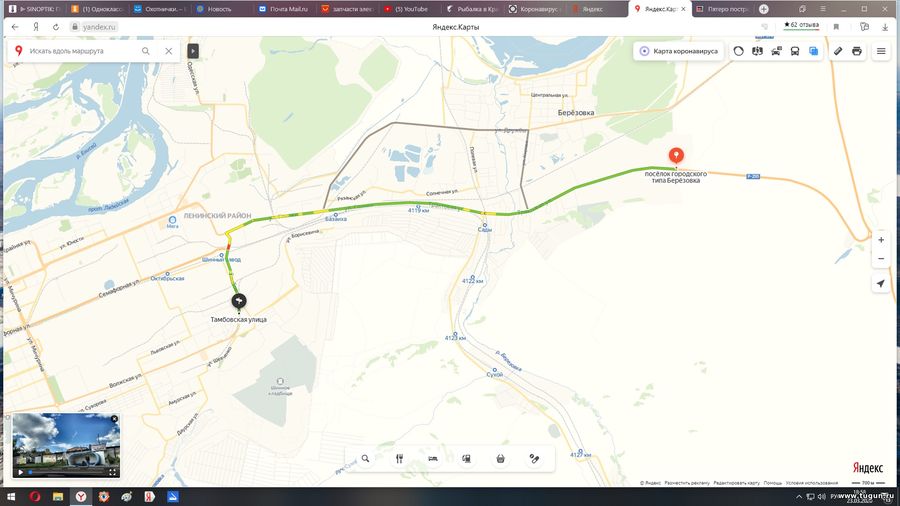Select the black start marker at Тамбовская улица
900x506 pixels.
click(239, 301)
